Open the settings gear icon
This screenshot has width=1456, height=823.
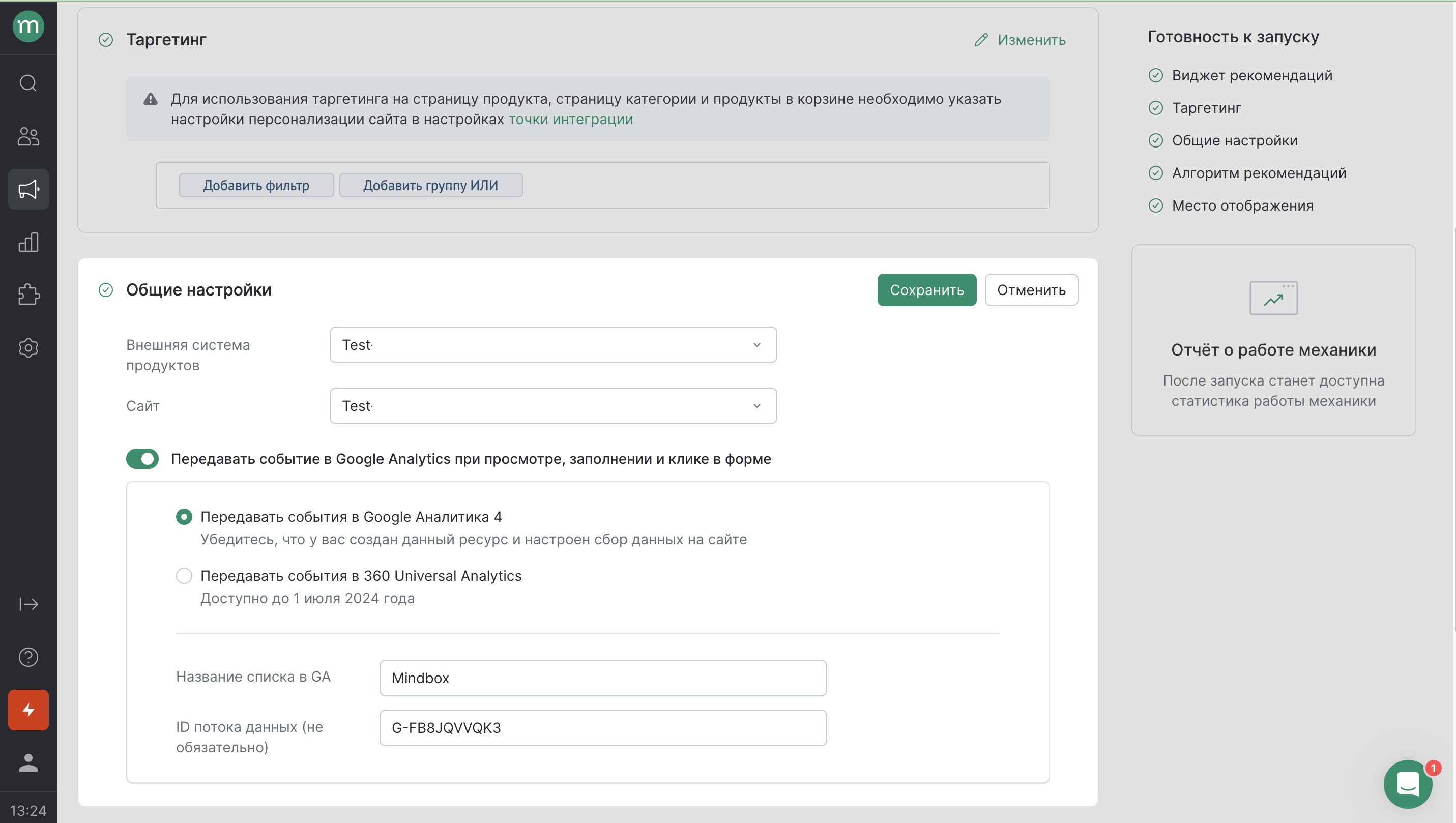point(28,347)
